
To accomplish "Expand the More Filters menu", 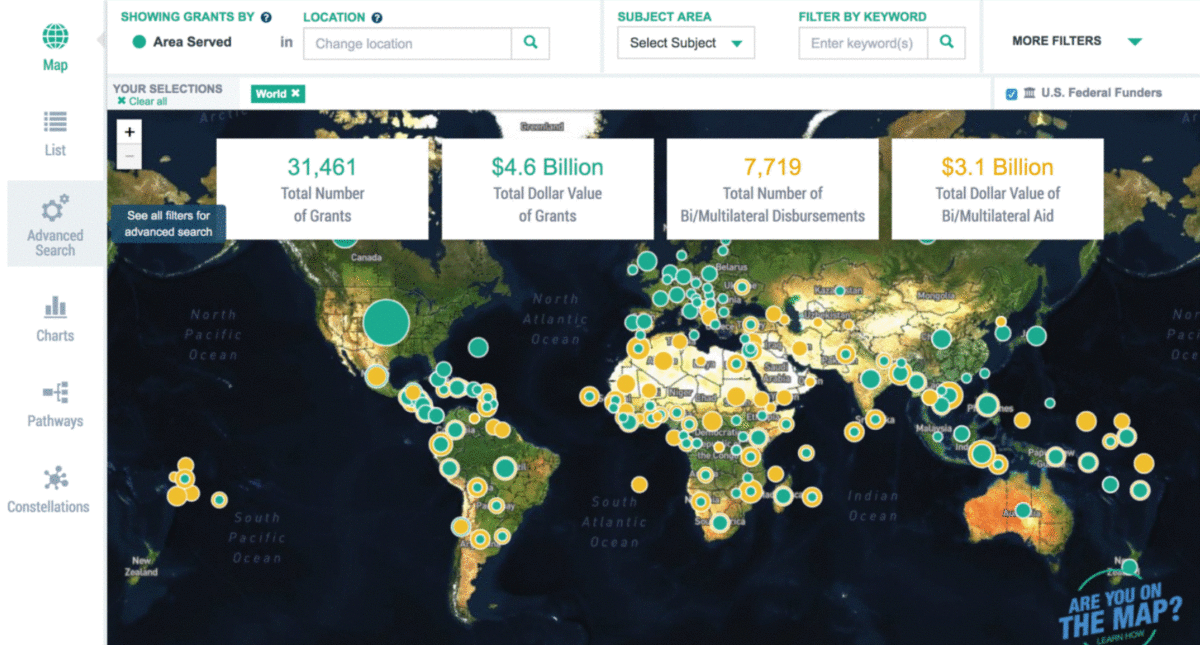I will click(1076, 41).
